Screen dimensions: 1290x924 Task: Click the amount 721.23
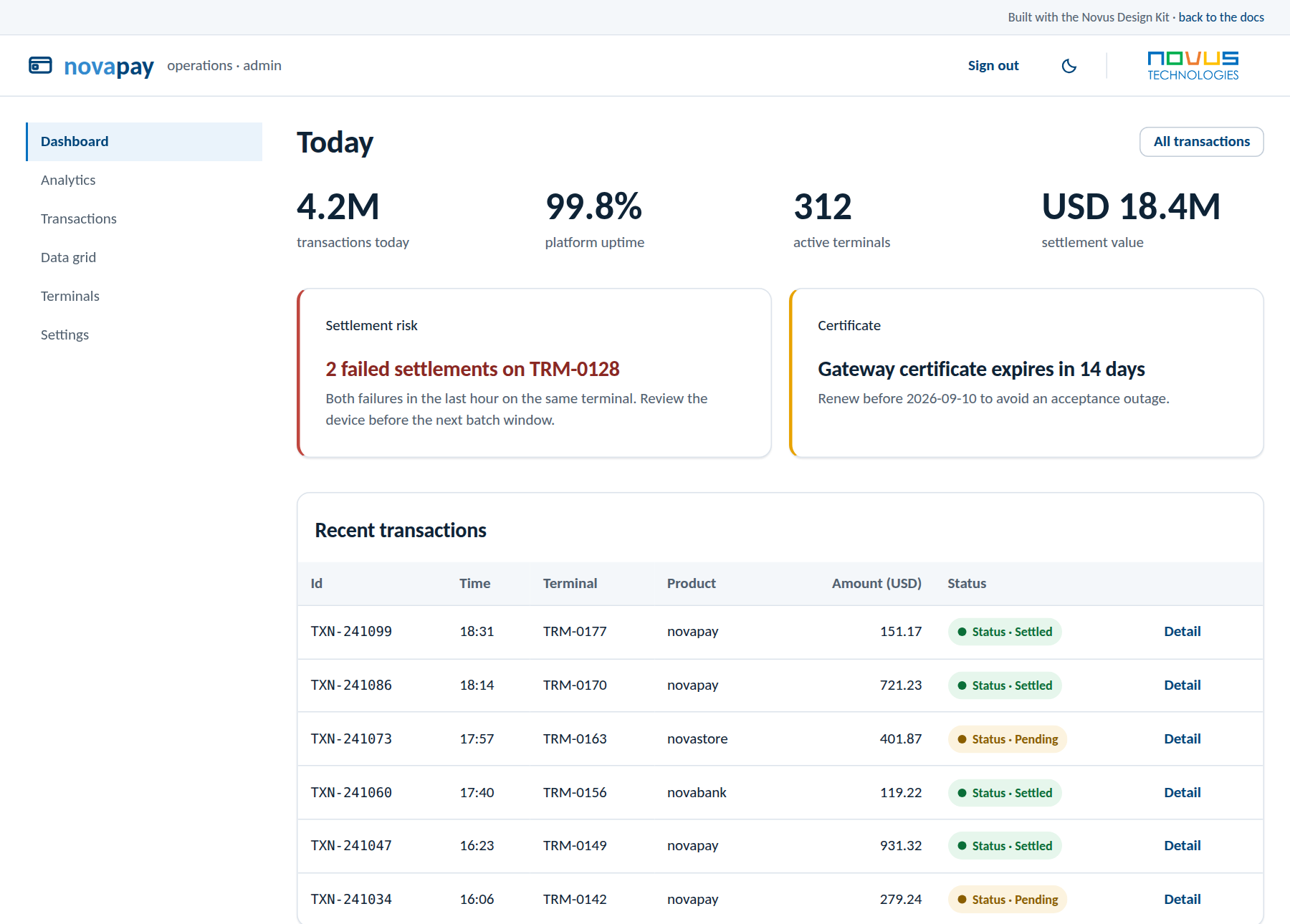(x=901, y=685)
